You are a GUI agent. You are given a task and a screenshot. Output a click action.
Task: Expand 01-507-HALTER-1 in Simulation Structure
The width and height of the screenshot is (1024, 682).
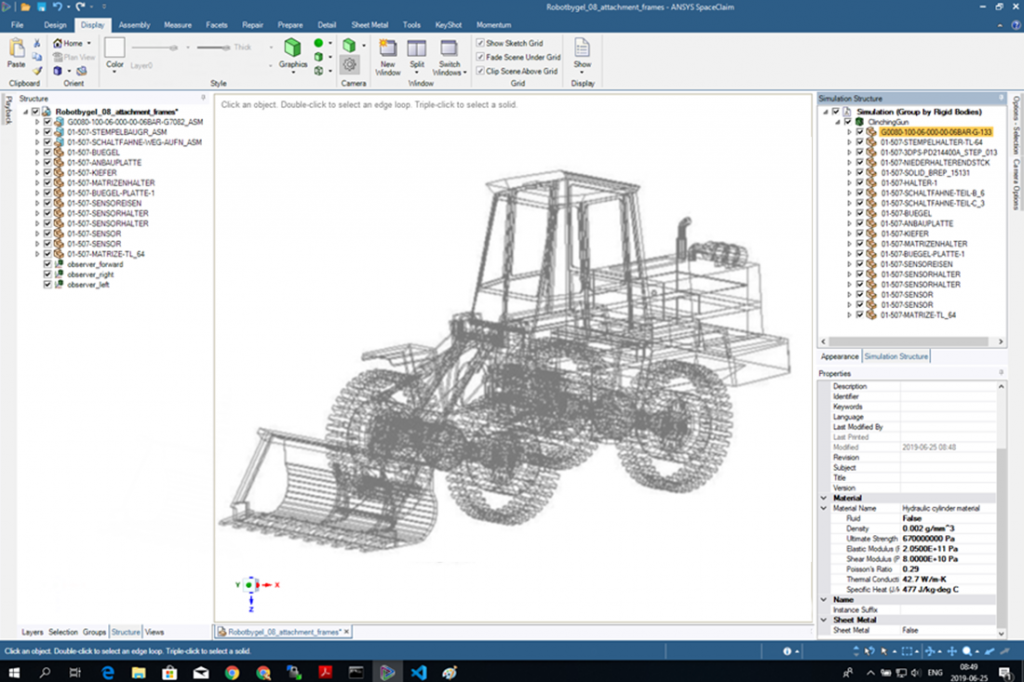click(x=850, y=183)
